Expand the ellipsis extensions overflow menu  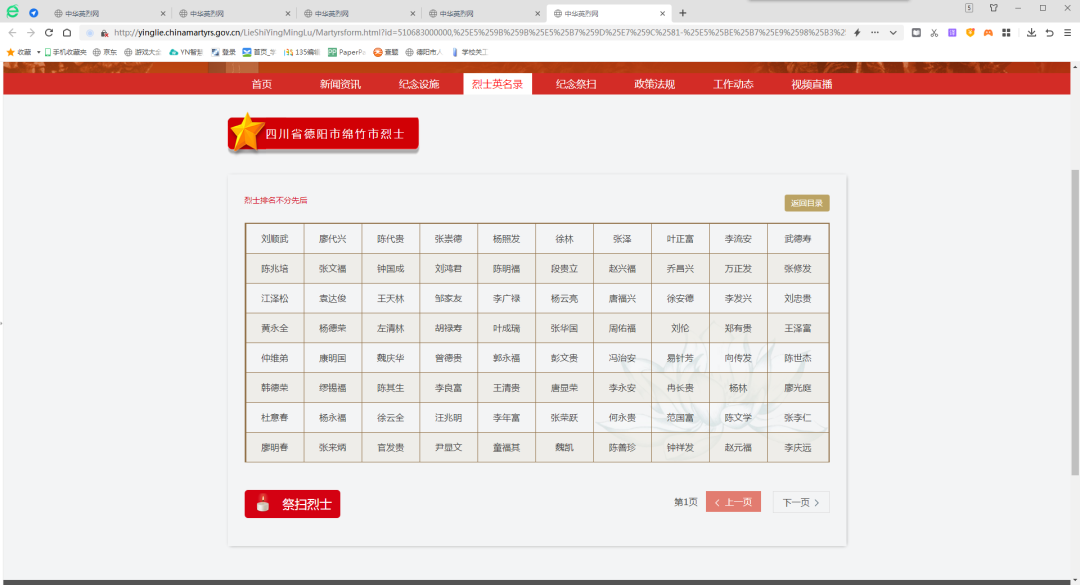pos(874,31)
